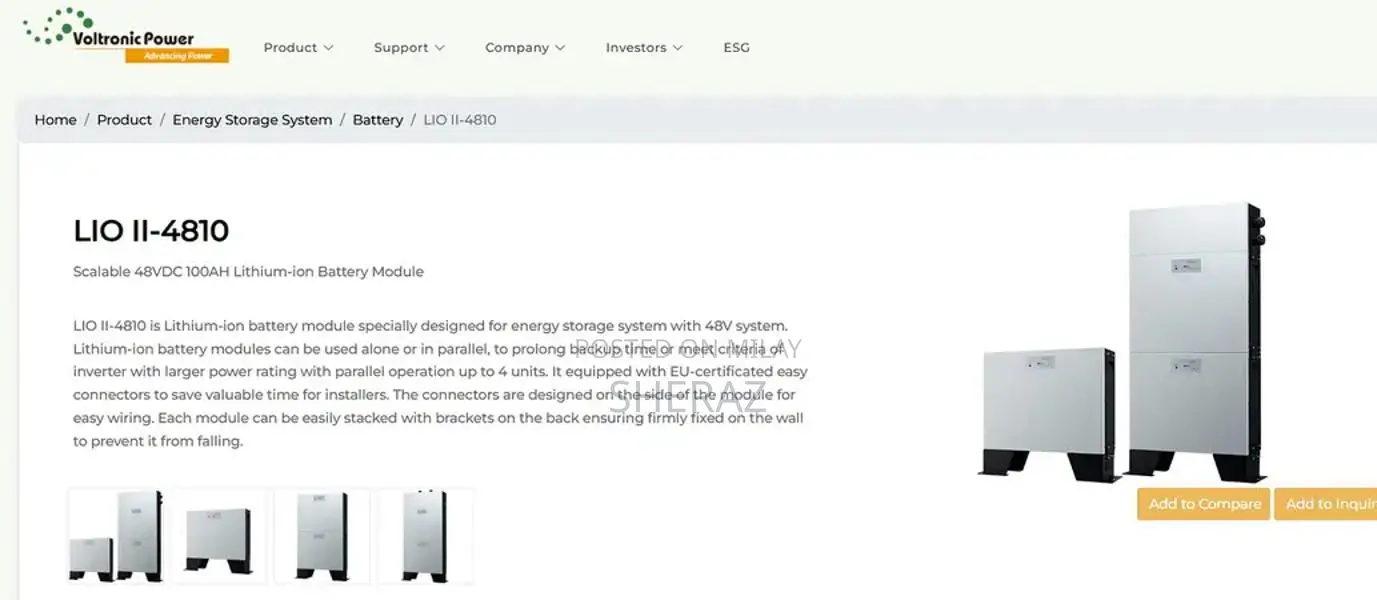Open Energy Storage System breadcrumb link
Screen dimensions: 1377x600
[x=251, y=119]
